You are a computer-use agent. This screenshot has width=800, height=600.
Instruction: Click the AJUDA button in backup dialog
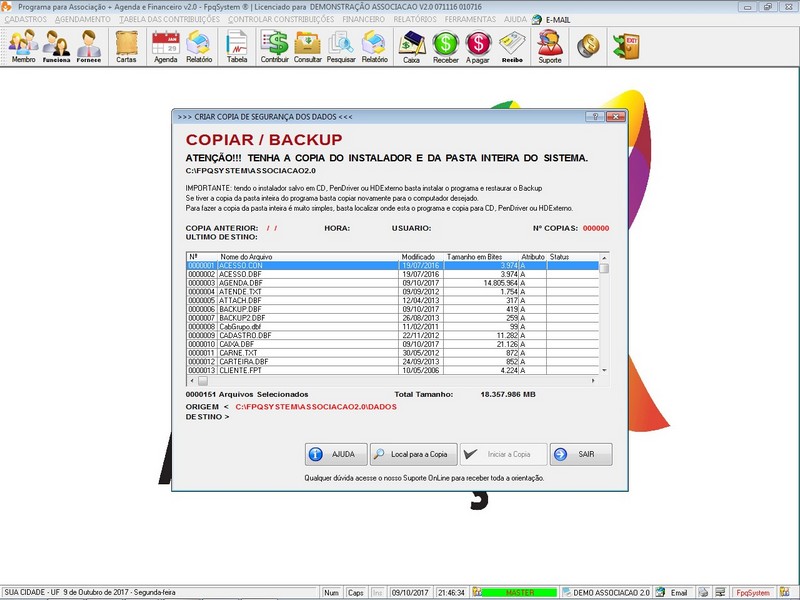pyautogui.click(x=336, y=454)
